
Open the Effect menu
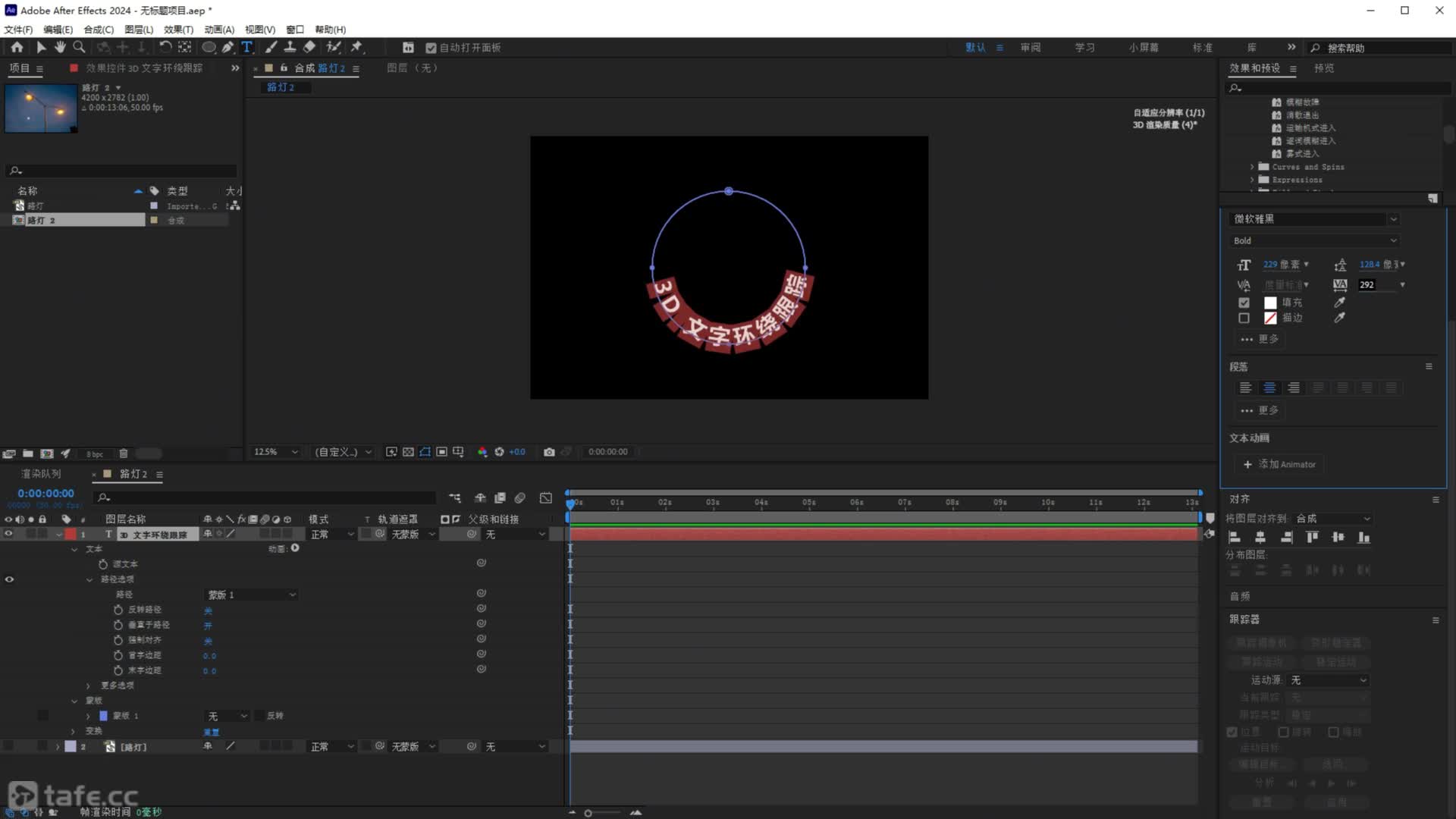pos(178,30)
